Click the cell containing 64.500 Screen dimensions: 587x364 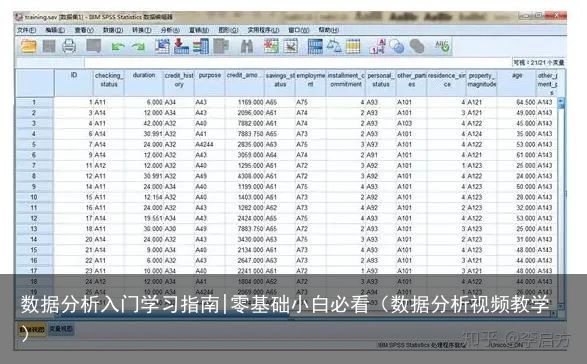tap(517, 102)
